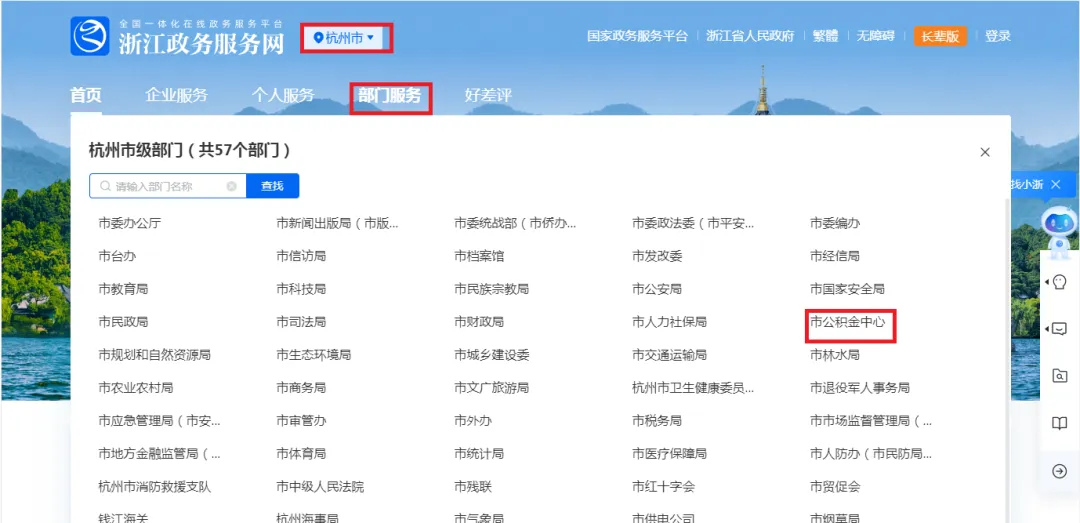Select 市交通运输局 department
Image resolution: width=1080 pixels, height=523 pixels.
point(669,356)
